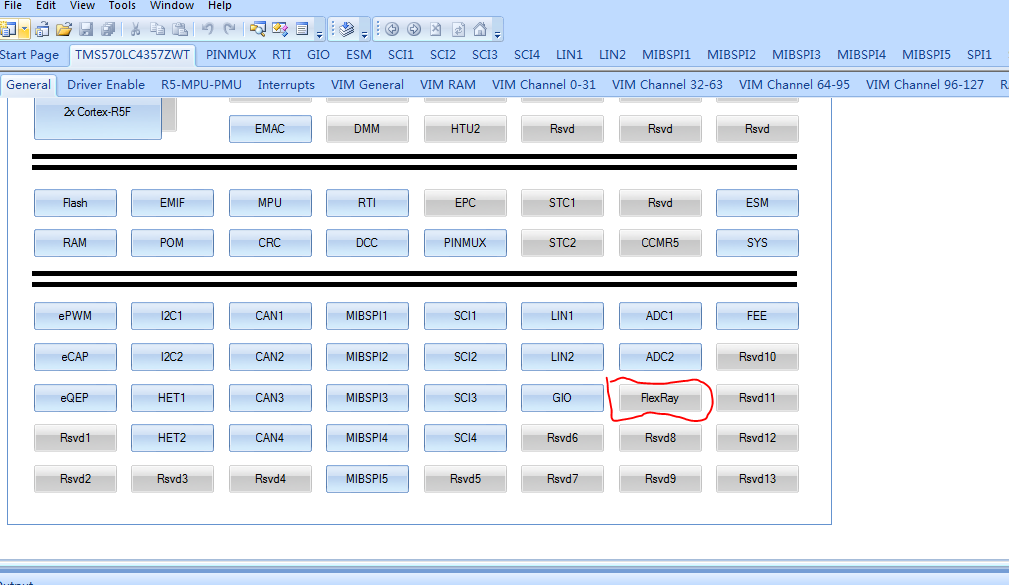
Task: Open the Driver Enable sub-tab
Action: coord(106,84)
